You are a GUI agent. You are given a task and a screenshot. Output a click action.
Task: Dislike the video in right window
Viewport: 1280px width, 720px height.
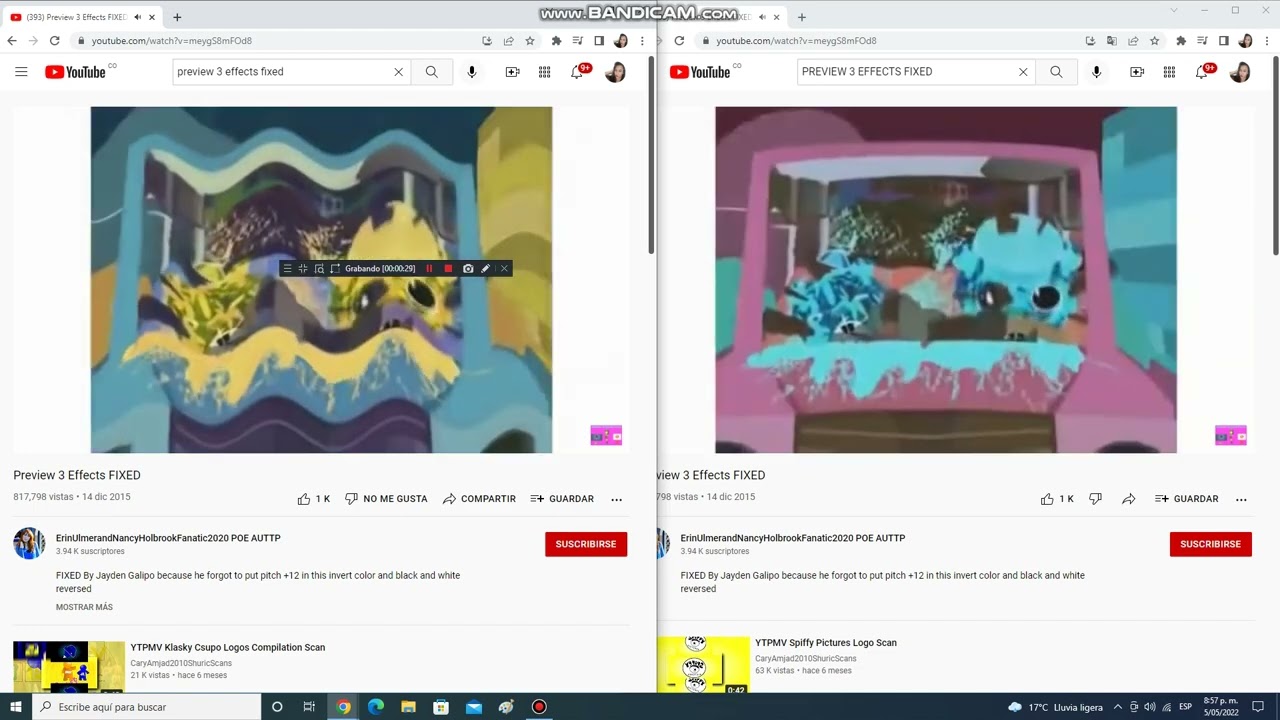[x=1095, y=499]
